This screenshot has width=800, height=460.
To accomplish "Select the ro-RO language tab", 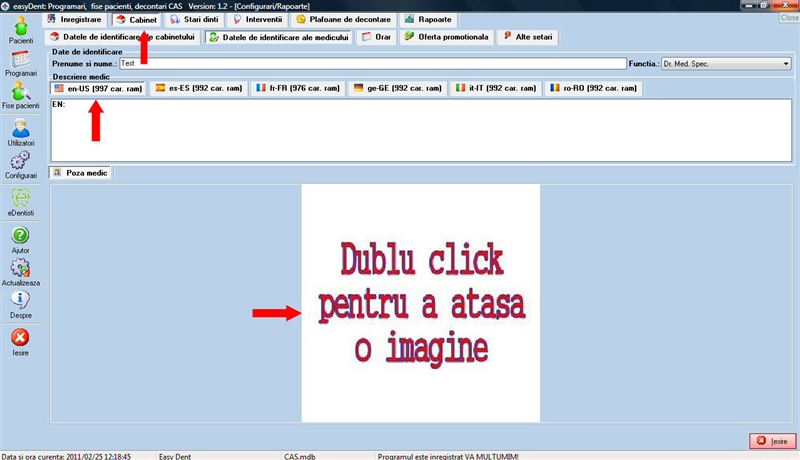I will point(596,89).
